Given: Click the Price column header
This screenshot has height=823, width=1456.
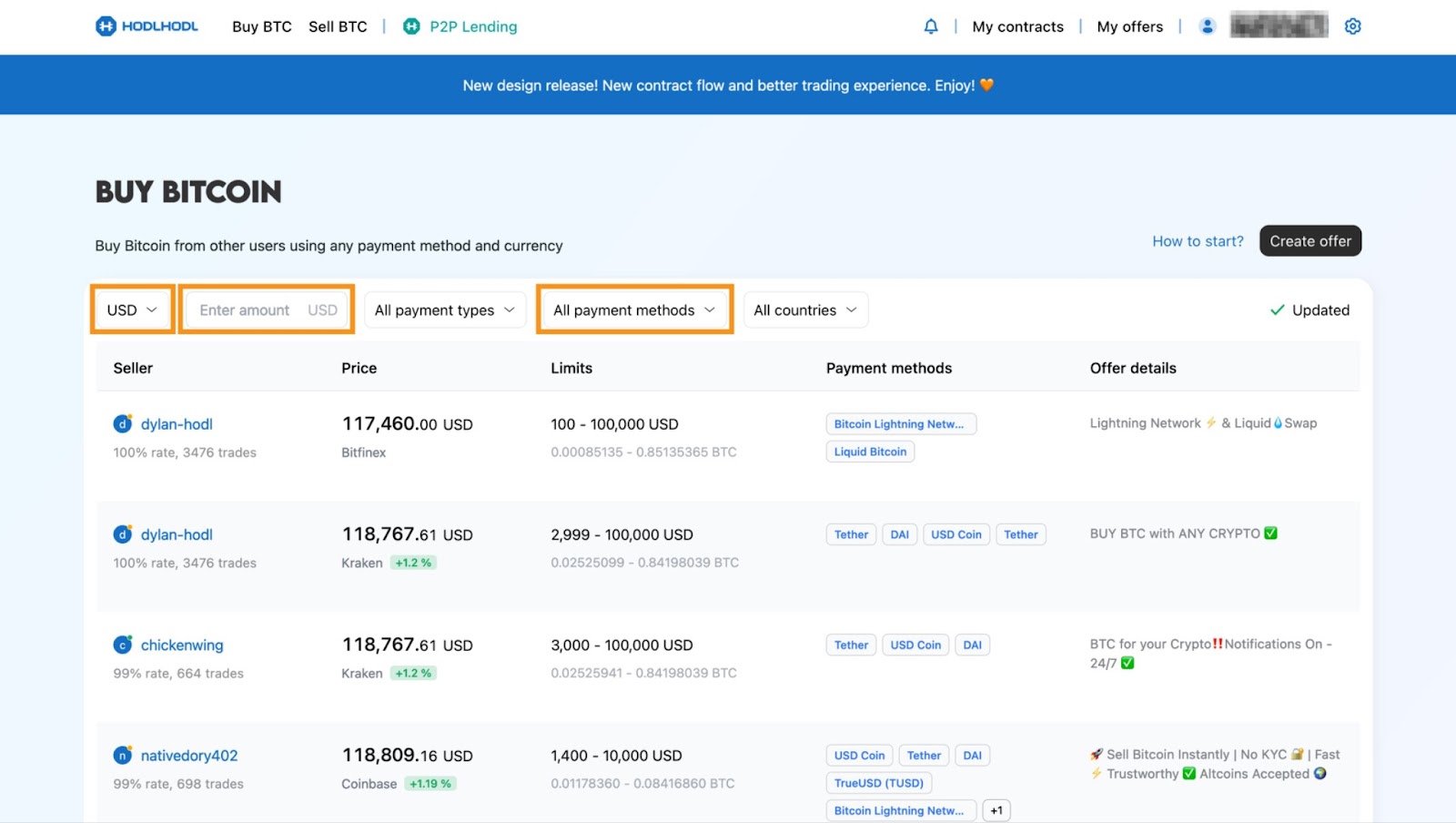Looking at the screenshot, I should tap(359, 368).
